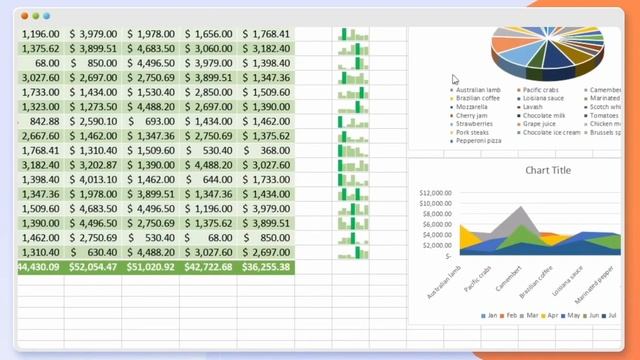Select sparkline beside the 842.88 row
640x360 pixels.
pos(353,122)
